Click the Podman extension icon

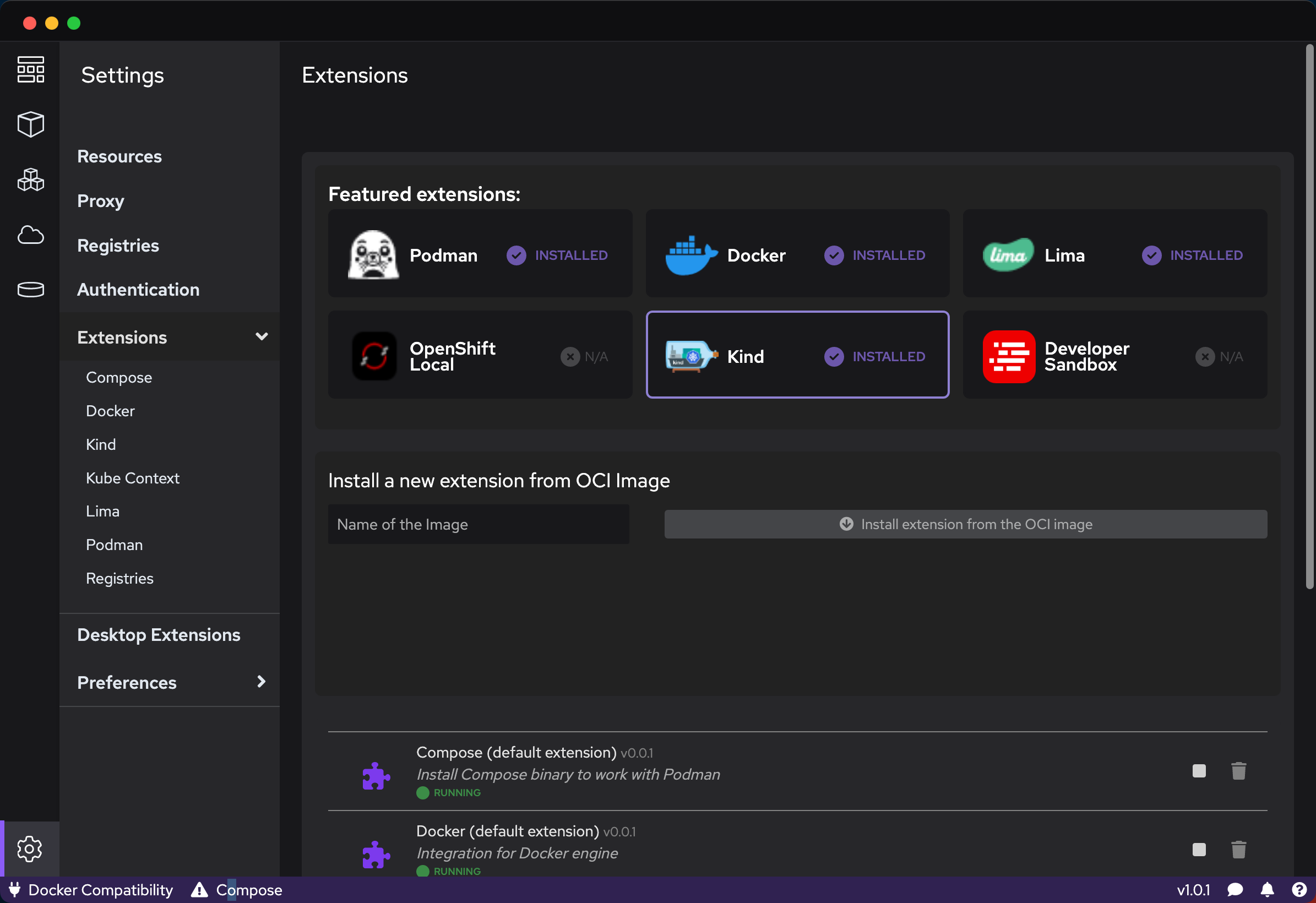375,254
